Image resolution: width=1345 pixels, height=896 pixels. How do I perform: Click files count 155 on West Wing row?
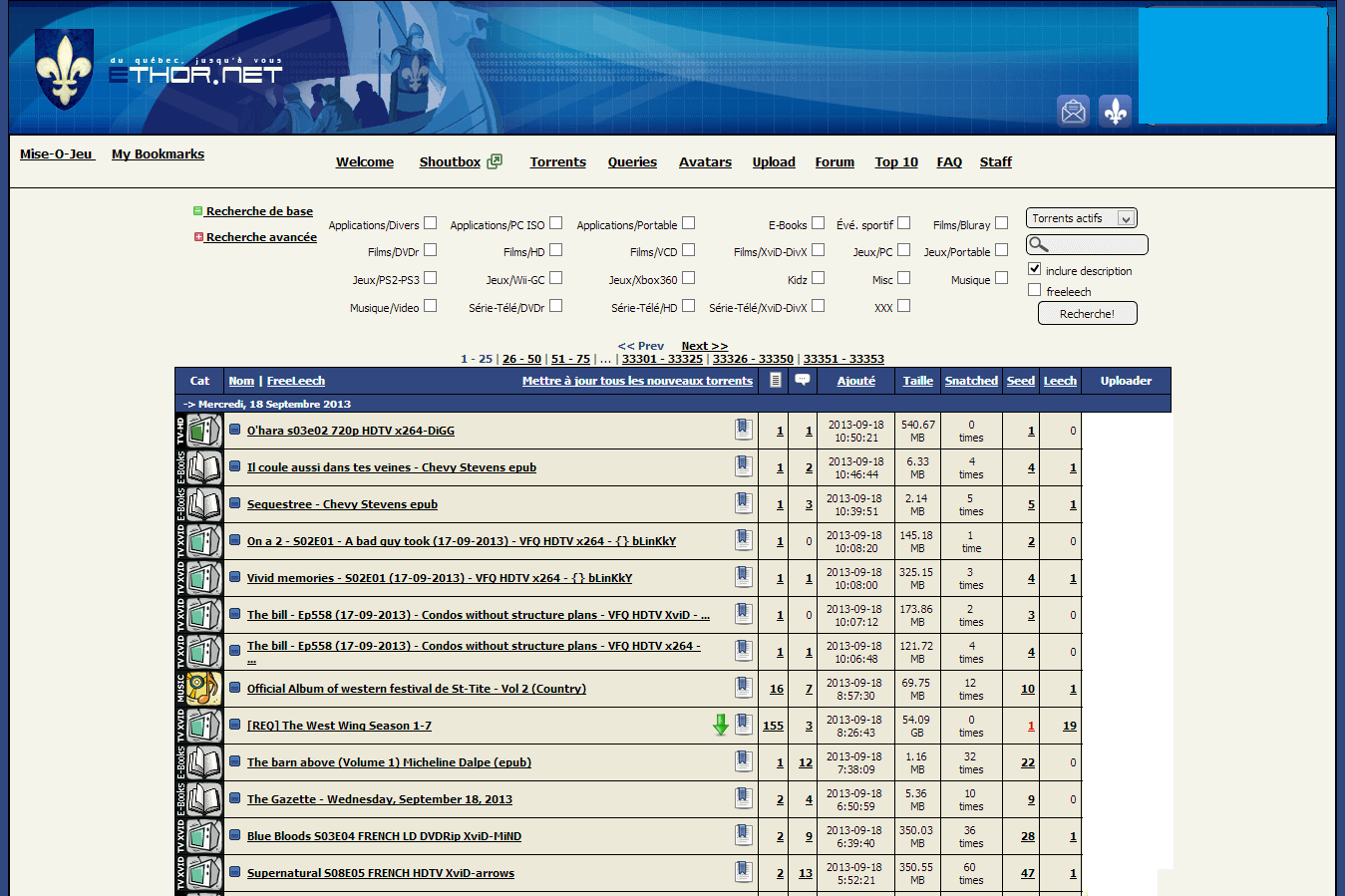773,726
